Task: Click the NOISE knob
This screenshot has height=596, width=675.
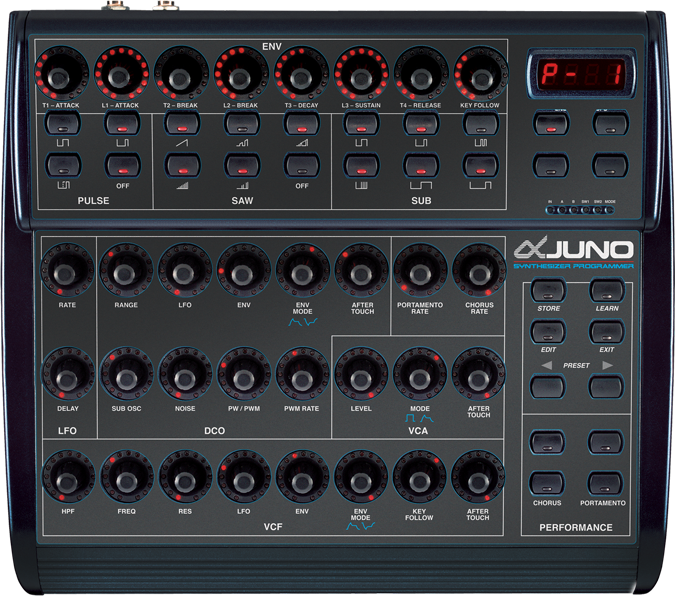Action: coord(185,374)
